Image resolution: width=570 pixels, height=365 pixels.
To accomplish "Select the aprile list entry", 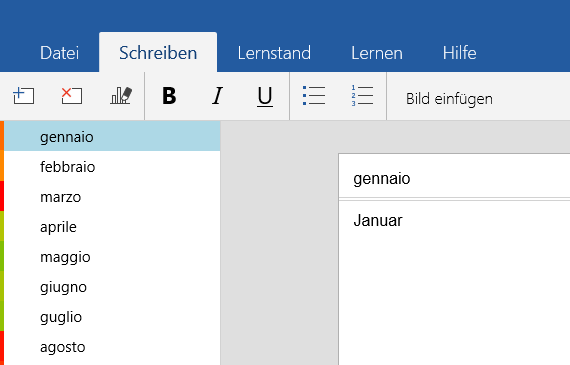I will pos(112,227).
